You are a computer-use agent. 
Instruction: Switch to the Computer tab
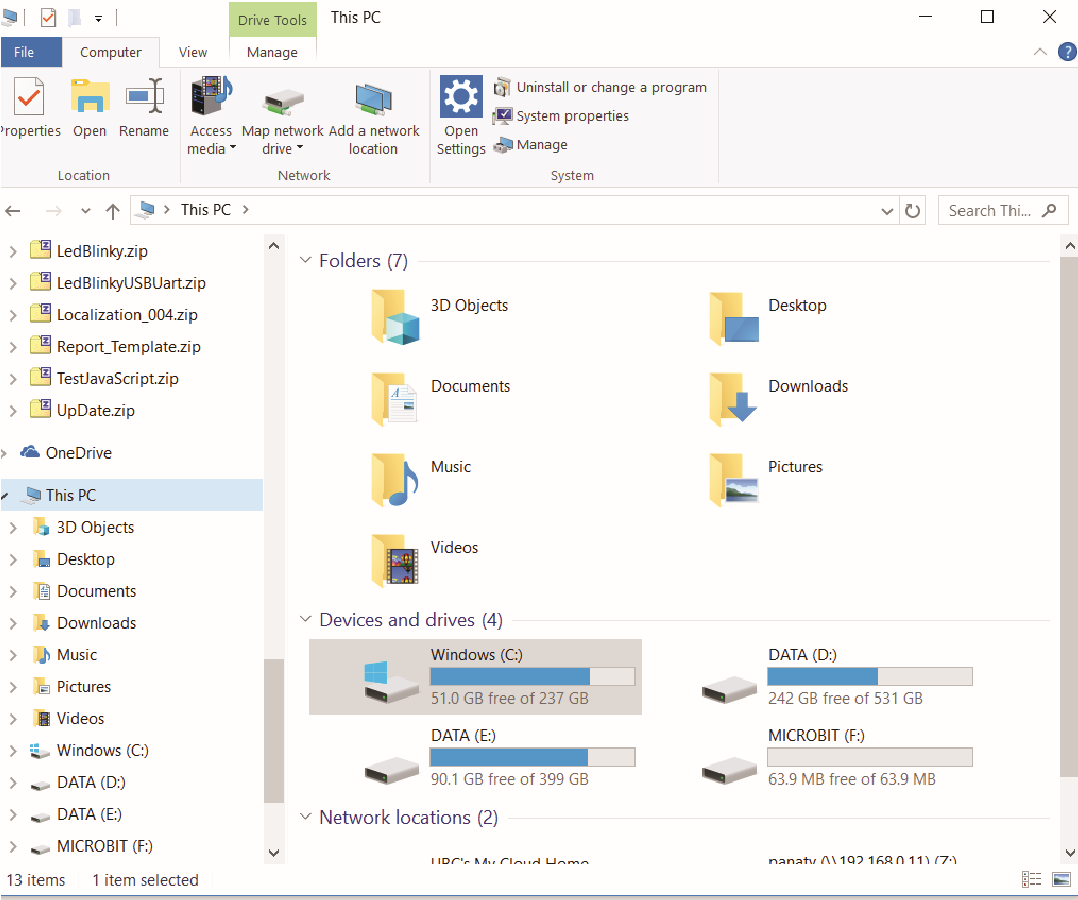(111, 52)
